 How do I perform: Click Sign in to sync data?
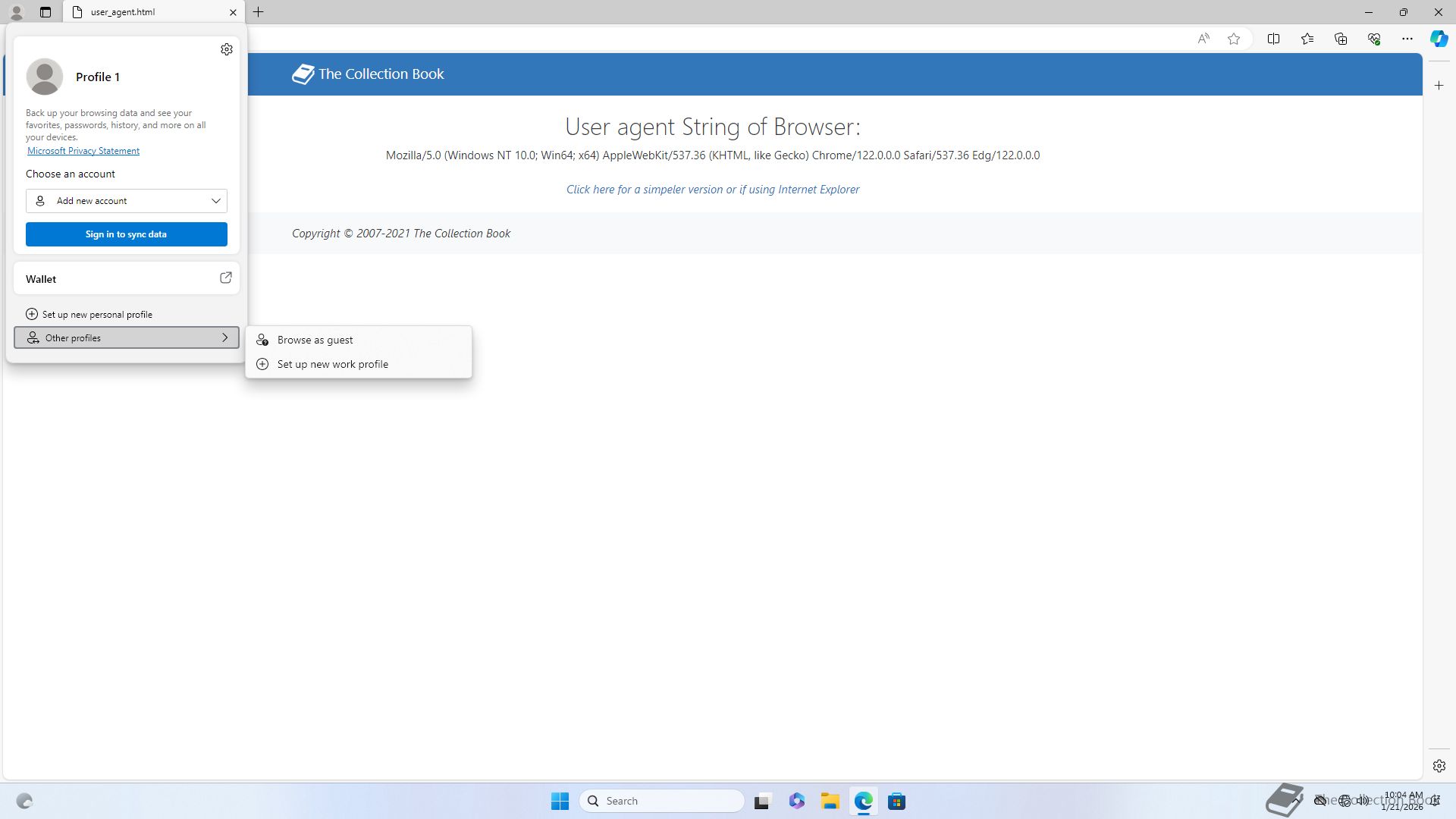[127, 234]
